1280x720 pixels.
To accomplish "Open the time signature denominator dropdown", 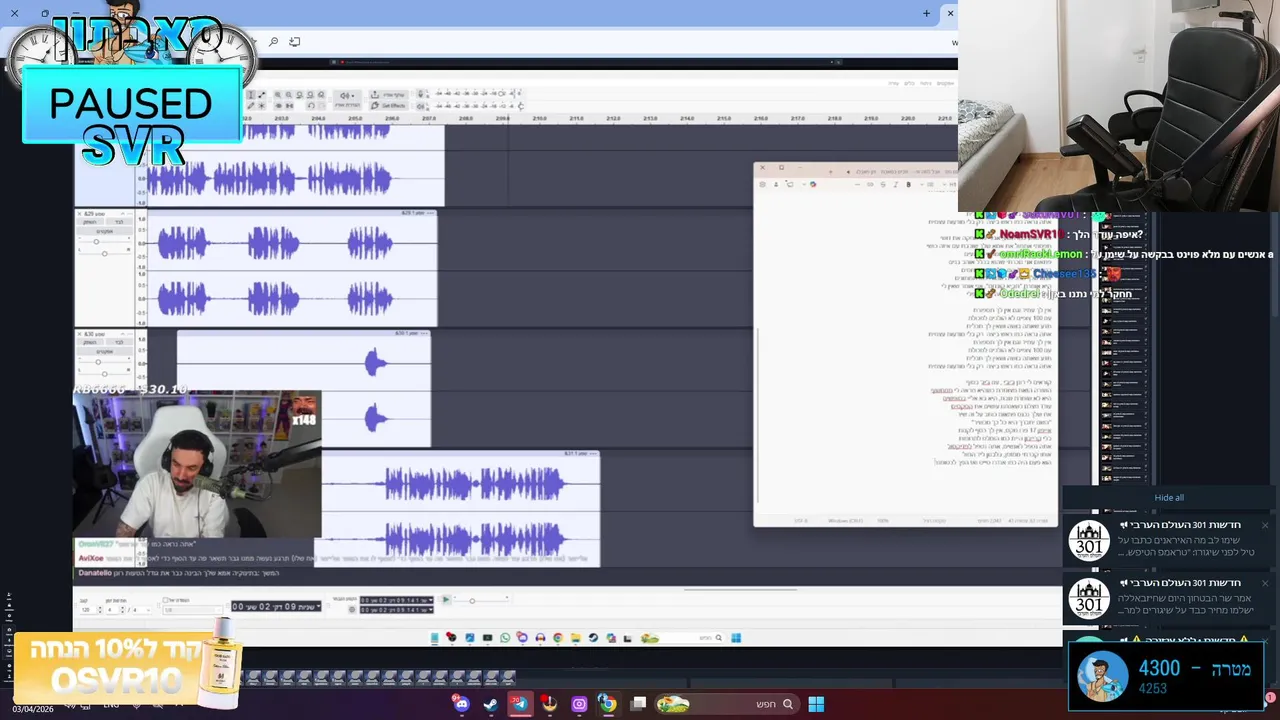I will coord(143,610).
